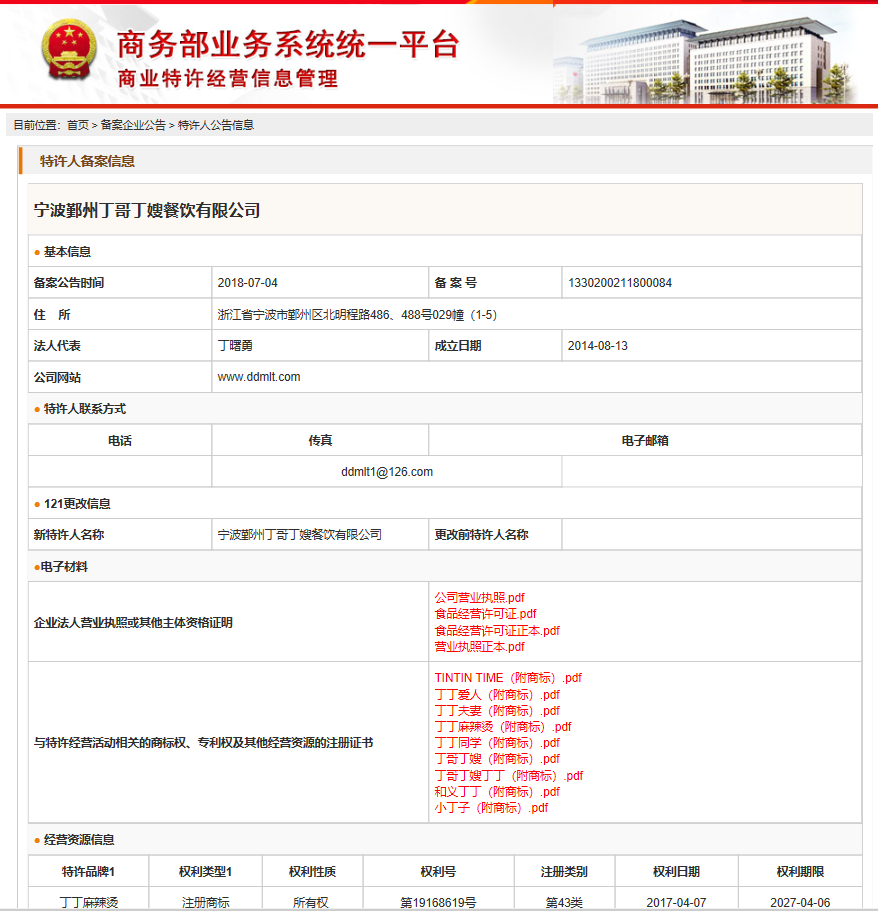The width and height of the screenshot is (878, 911).
Task: Click the 备案号 field label
Action: [456, 283]
